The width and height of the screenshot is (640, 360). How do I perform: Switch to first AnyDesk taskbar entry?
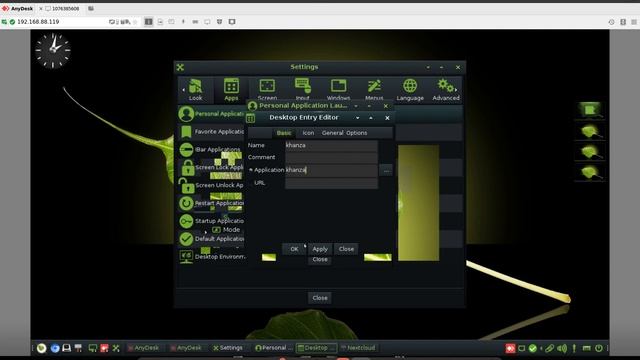click(144, 348)
